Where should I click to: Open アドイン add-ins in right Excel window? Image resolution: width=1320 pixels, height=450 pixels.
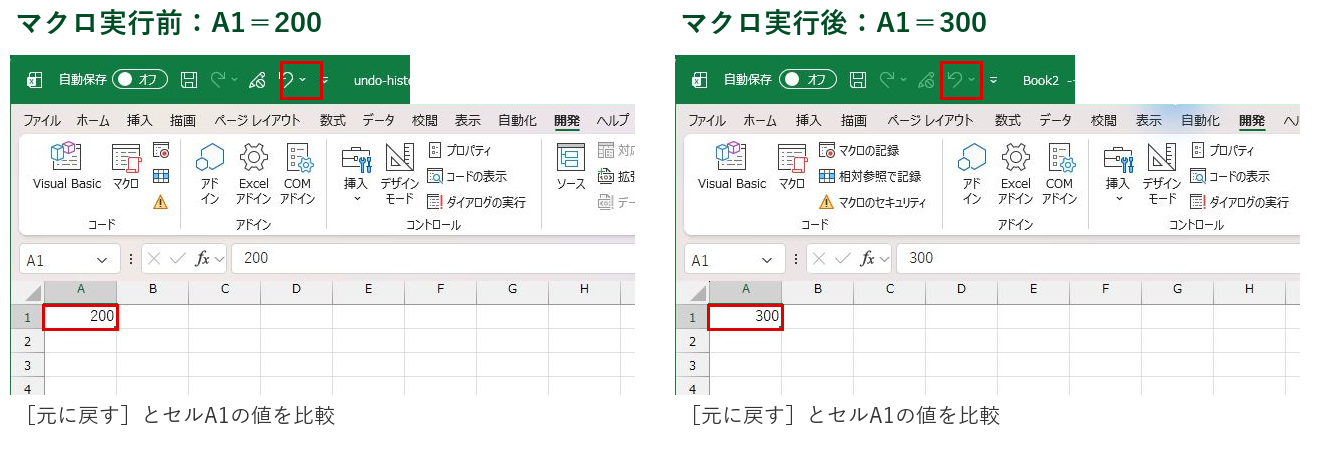click(972, 173)
